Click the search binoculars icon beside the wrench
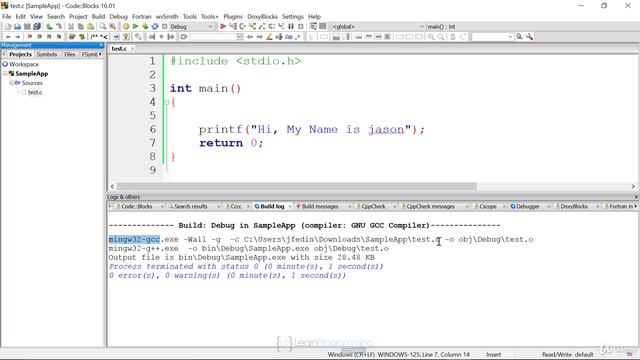640x360 pixels. pos(520,37)
